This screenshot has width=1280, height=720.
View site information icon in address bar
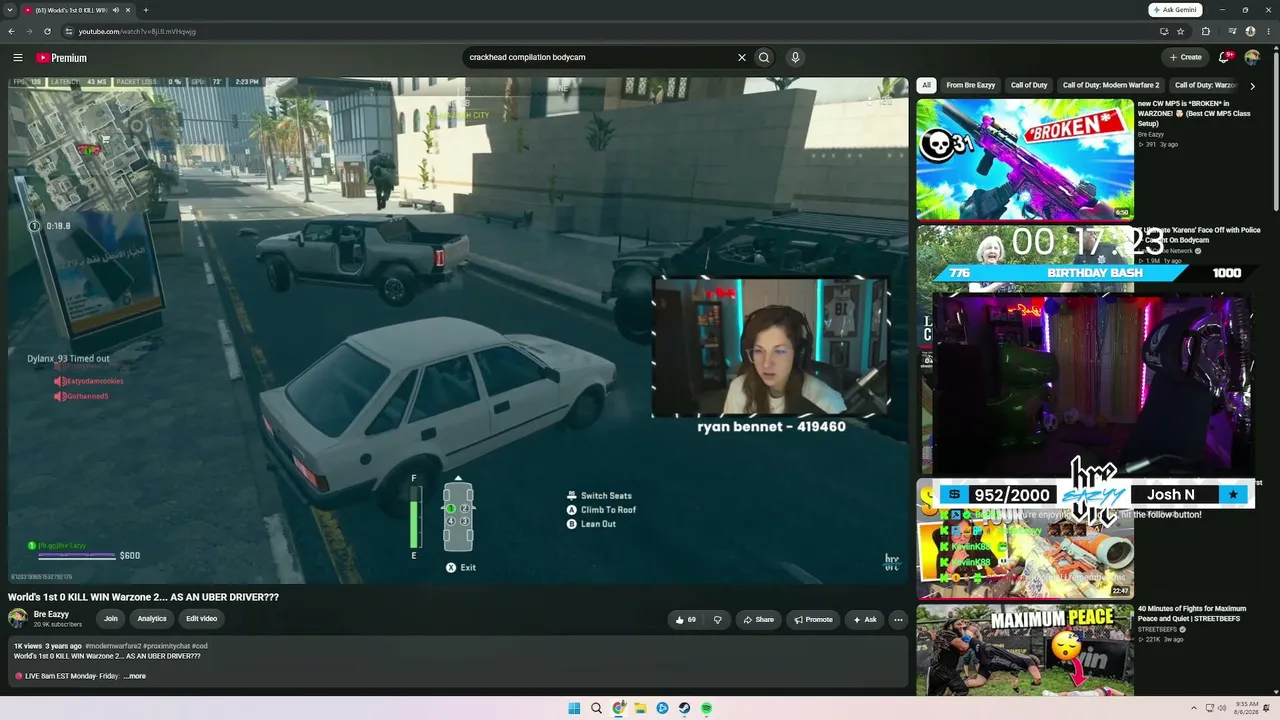click(70, 32)
